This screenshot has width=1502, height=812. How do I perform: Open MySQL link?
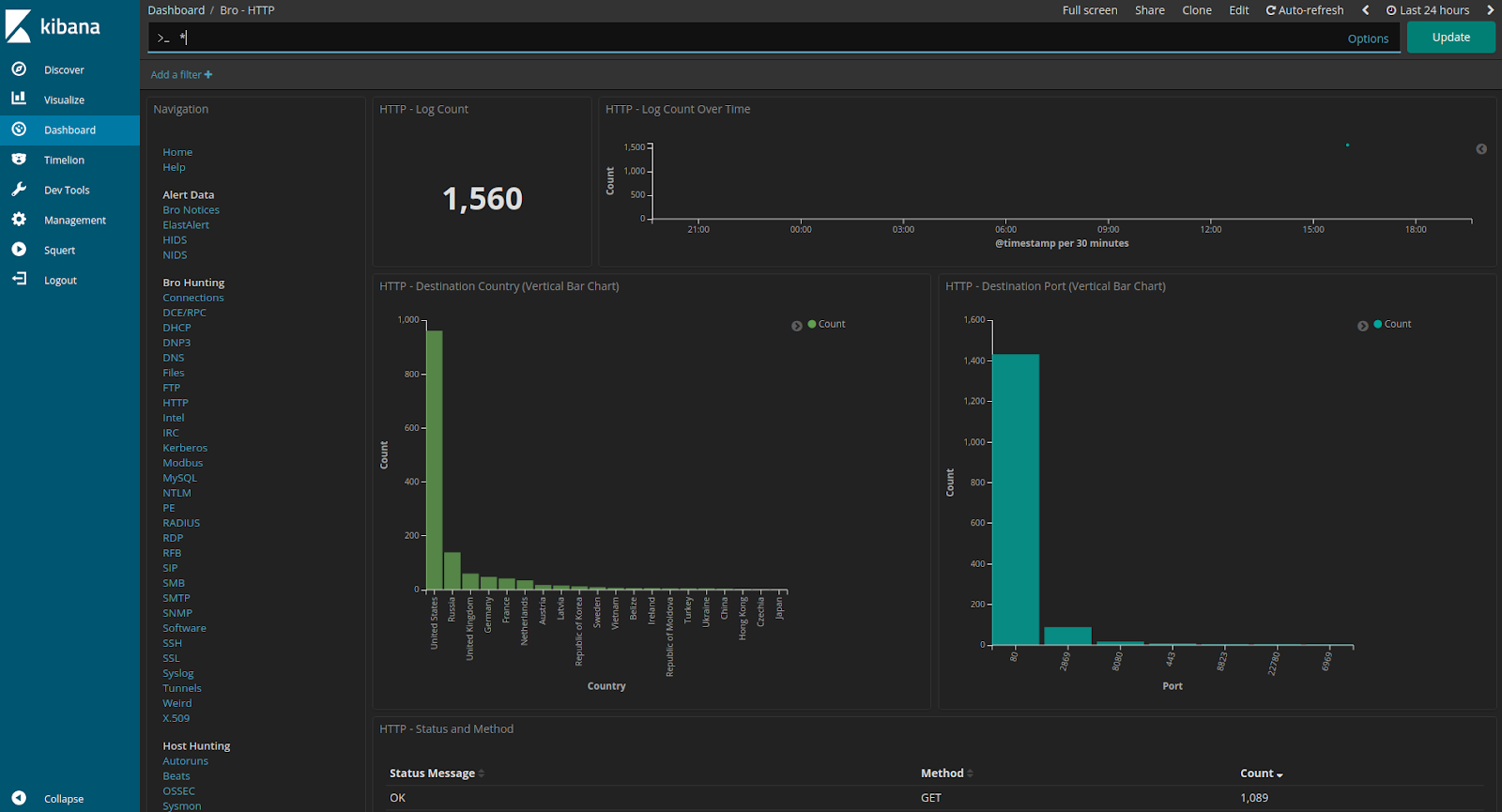click(x=179, y=478)
